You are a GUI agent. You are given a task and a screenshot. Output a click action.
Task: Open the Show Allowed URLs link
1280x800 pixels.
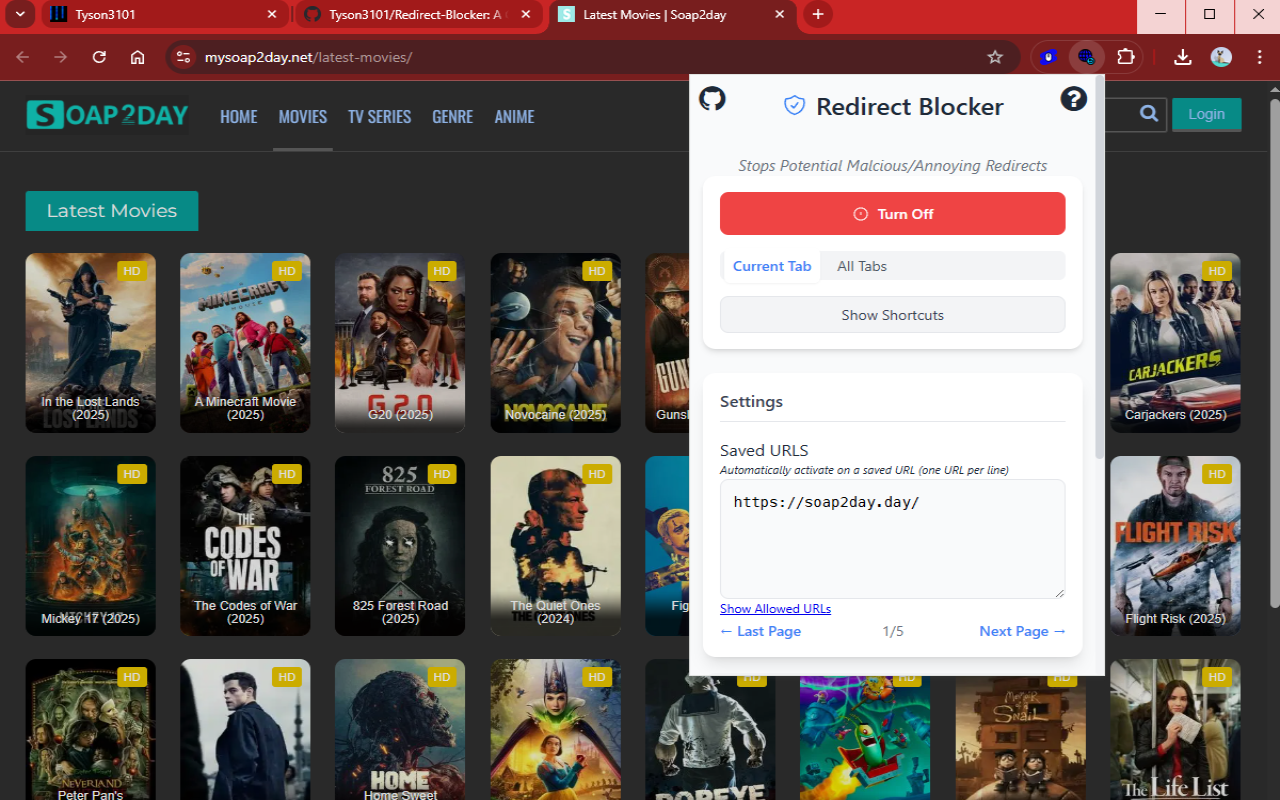[x=775, y=609]
